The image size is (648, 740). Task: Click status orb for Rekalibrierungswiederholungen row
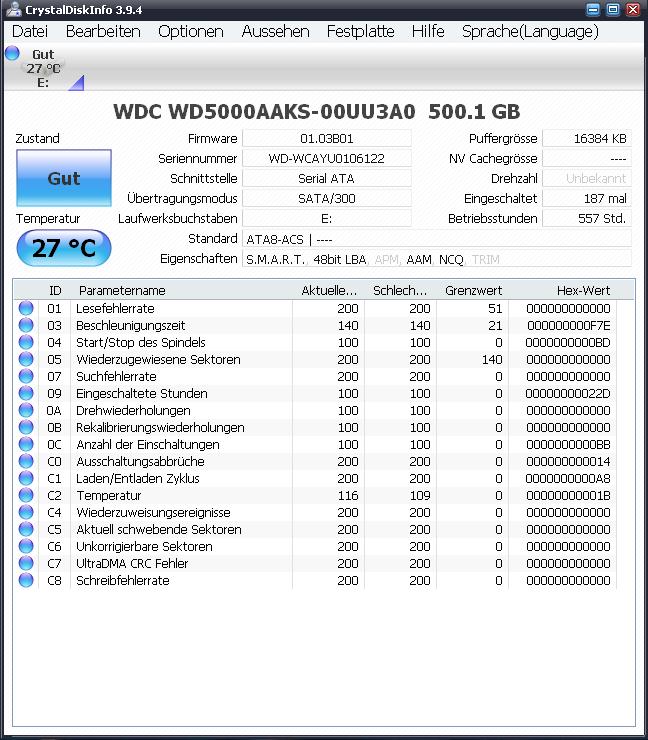26,427
